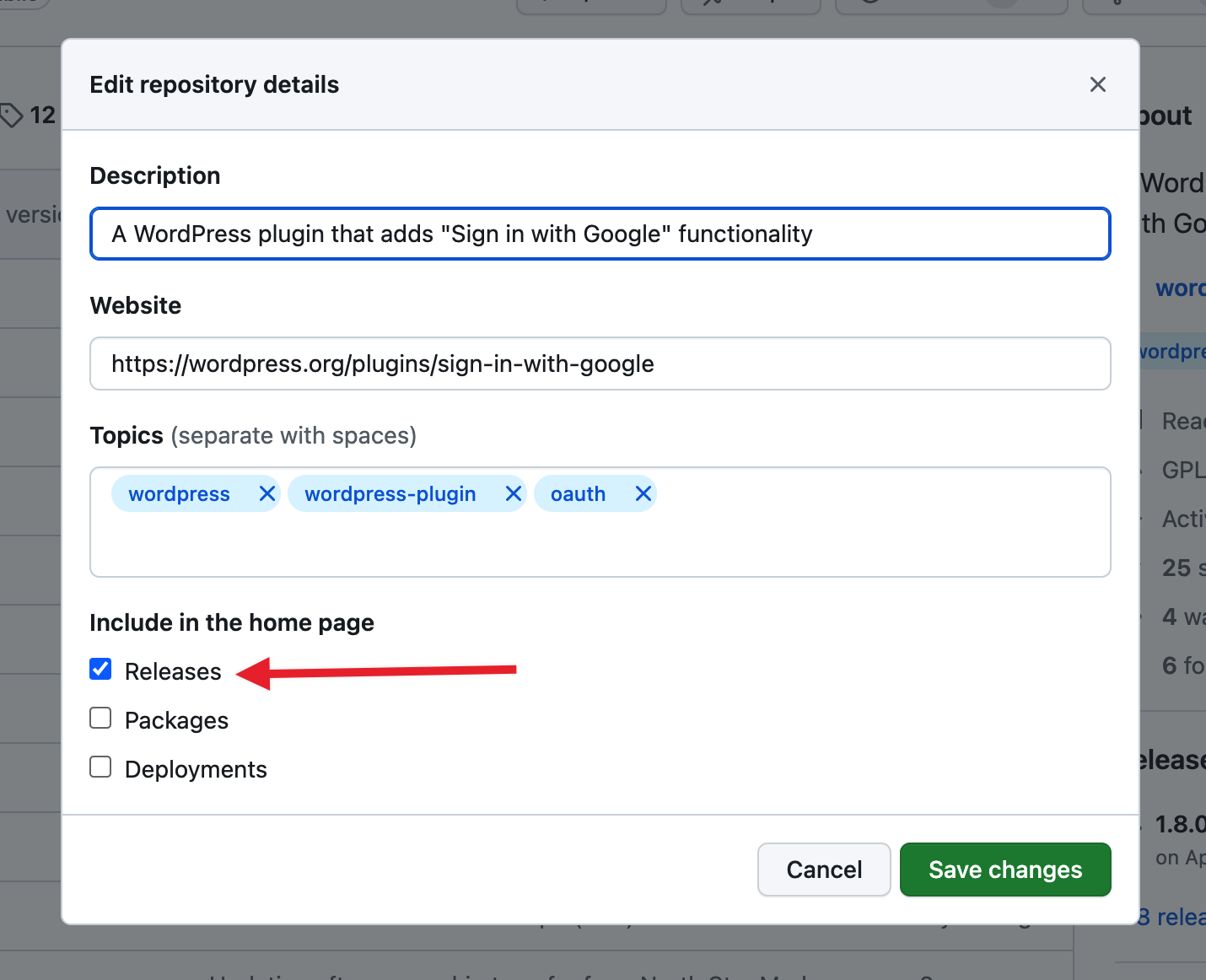Open the 1.8.0 release in sidebar
The height and width of the screenshot is (980, 1206).
coord(1181,824)
